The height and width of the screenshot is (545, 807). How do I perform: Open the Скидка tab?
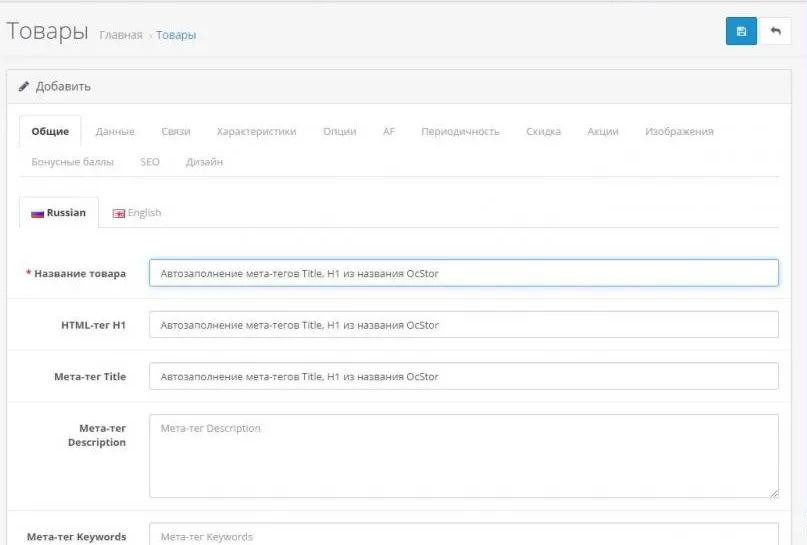[x=543, y=131]
